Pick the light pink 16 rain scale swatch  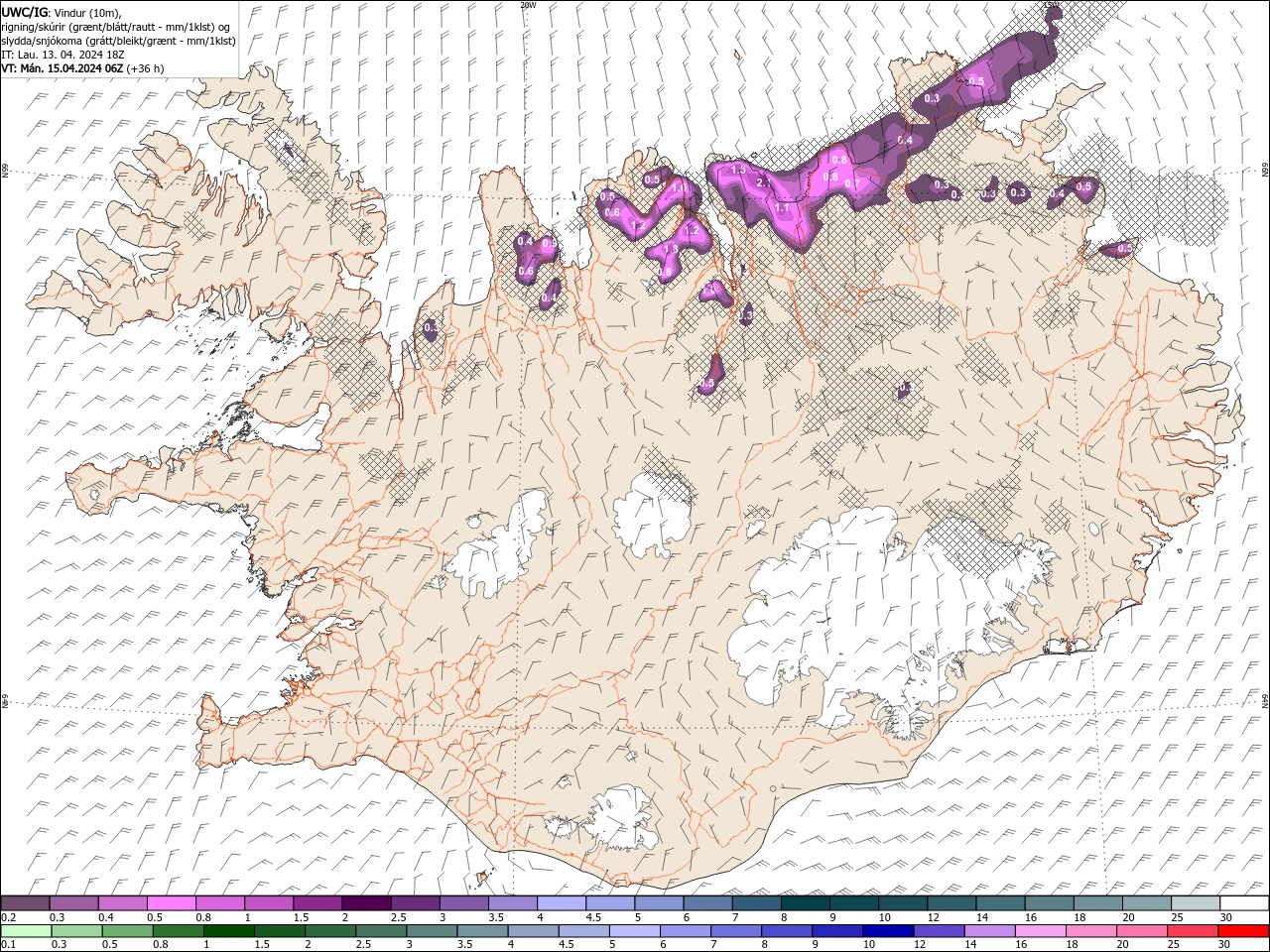[x=1041, y=930]
